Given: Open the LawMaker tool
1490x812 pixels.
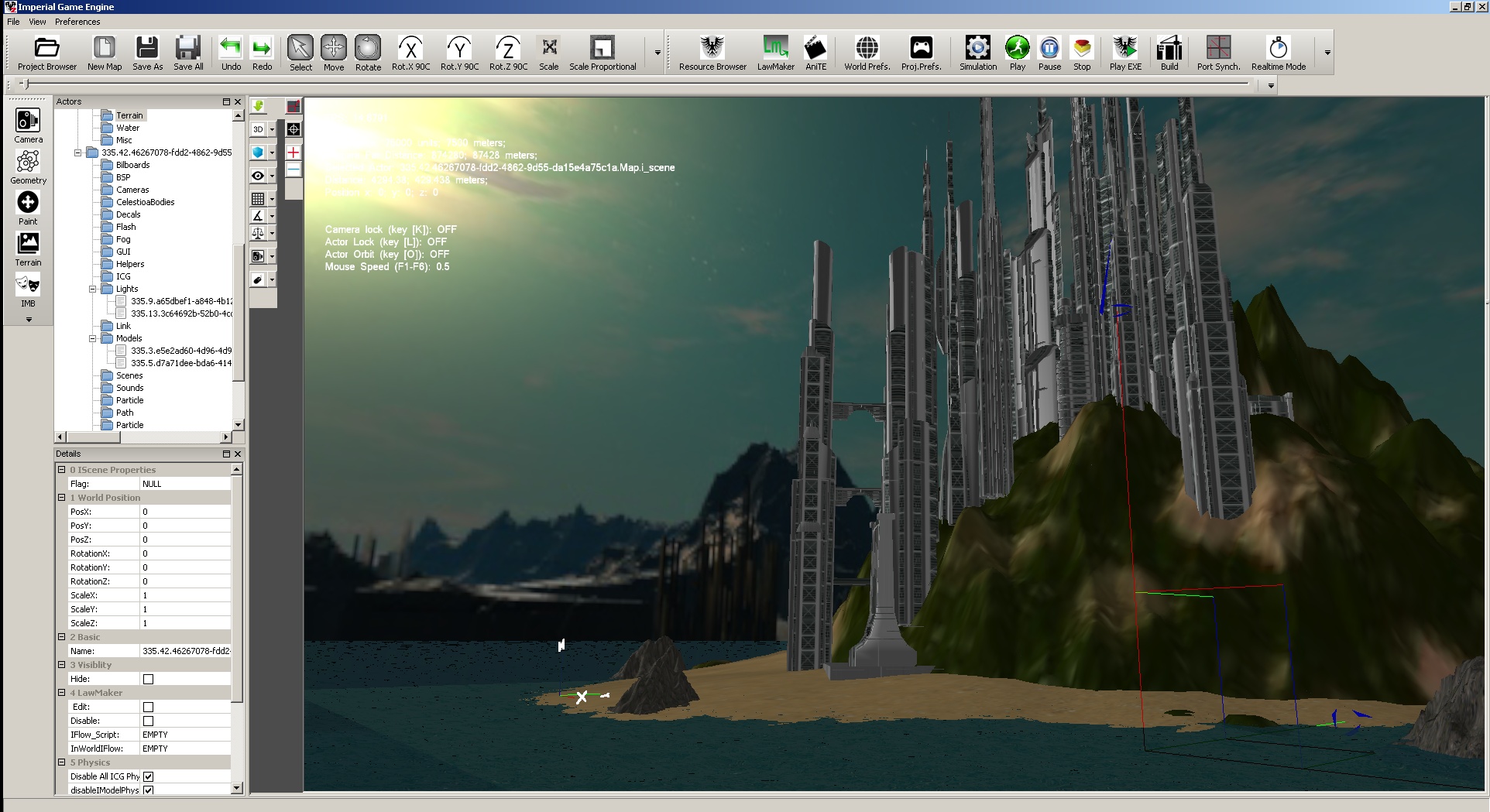Looking at the screenshot, I should (x=775, y=53).
